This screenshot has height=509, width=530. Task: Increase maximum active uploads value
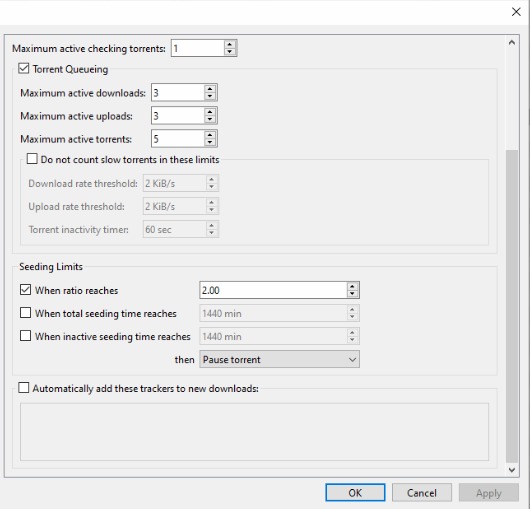(210, 112)
